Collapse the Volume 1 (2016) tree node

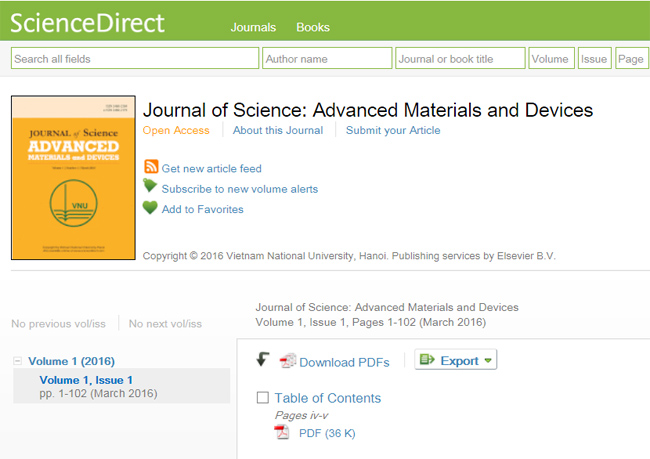click(x=18, y=361)
